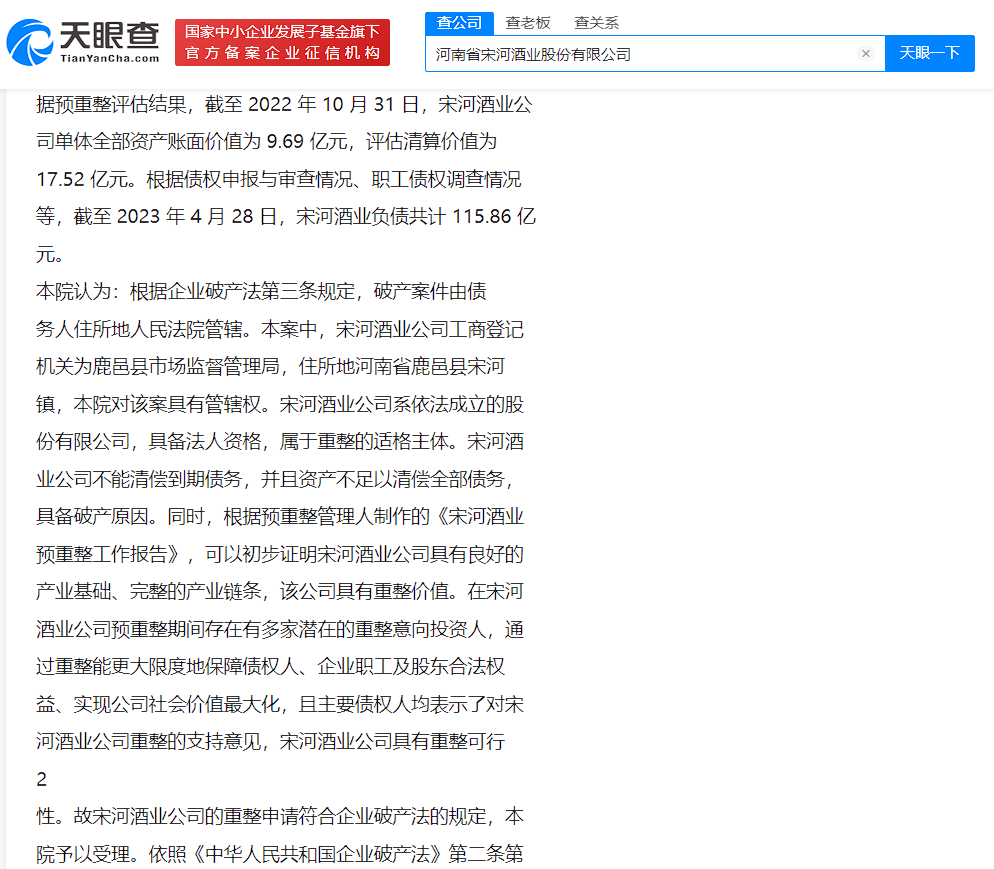The image size is (994, 869).
Task: Open the 查关系 tab
Action: (596, 23)
